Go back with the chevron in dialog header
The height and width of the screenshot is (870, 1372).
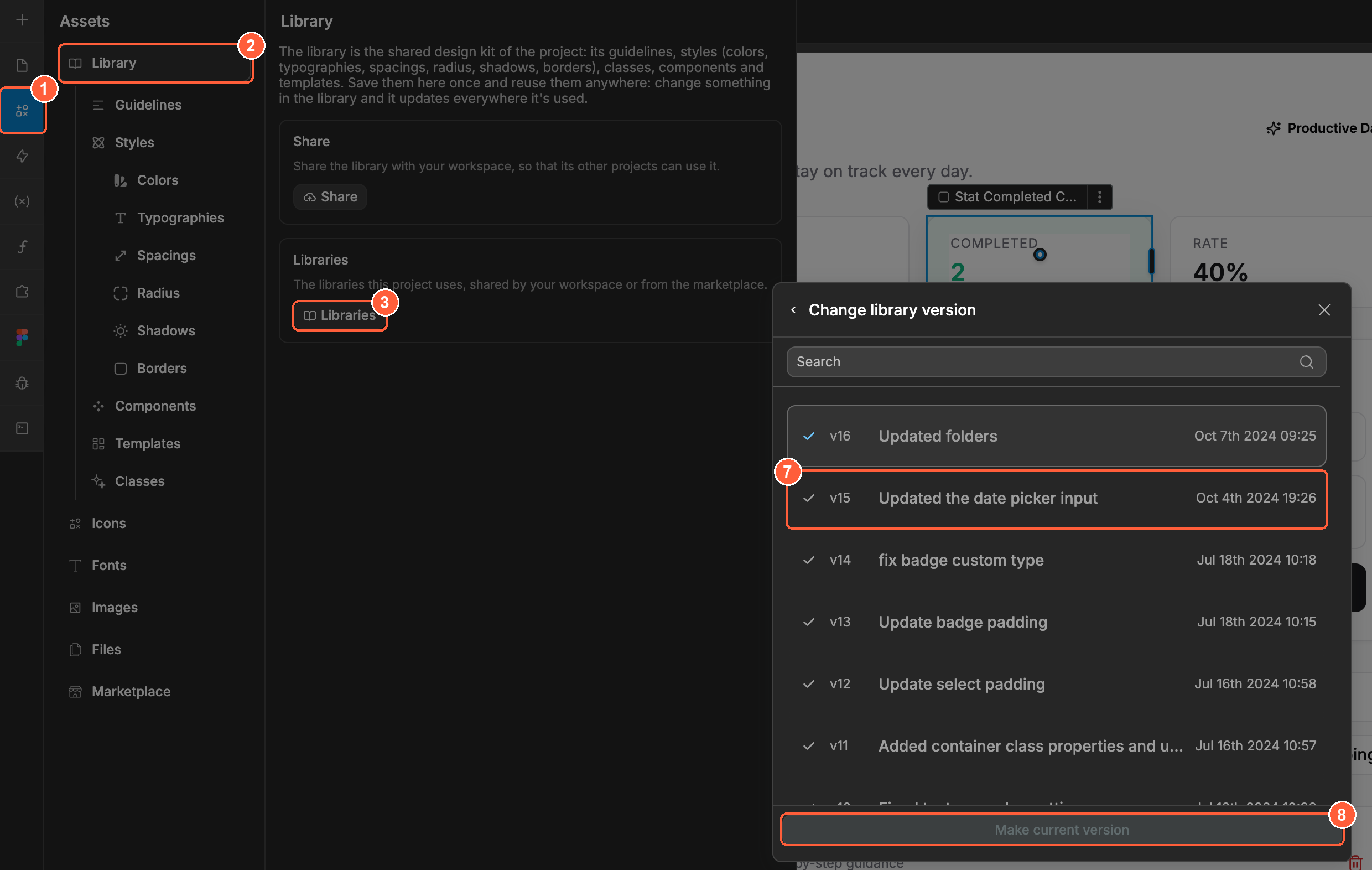tap(793, 310)
